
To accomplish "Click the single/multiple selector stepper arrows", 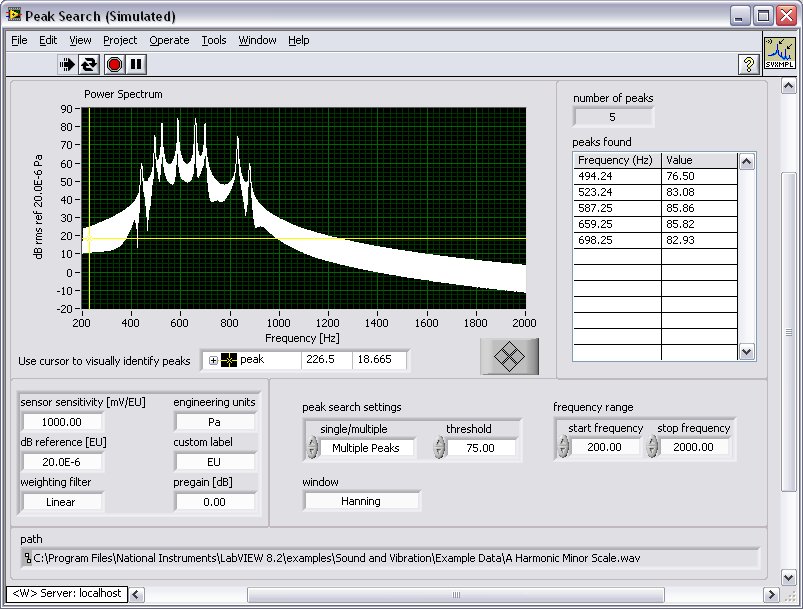I will click(x=312, y=447).
